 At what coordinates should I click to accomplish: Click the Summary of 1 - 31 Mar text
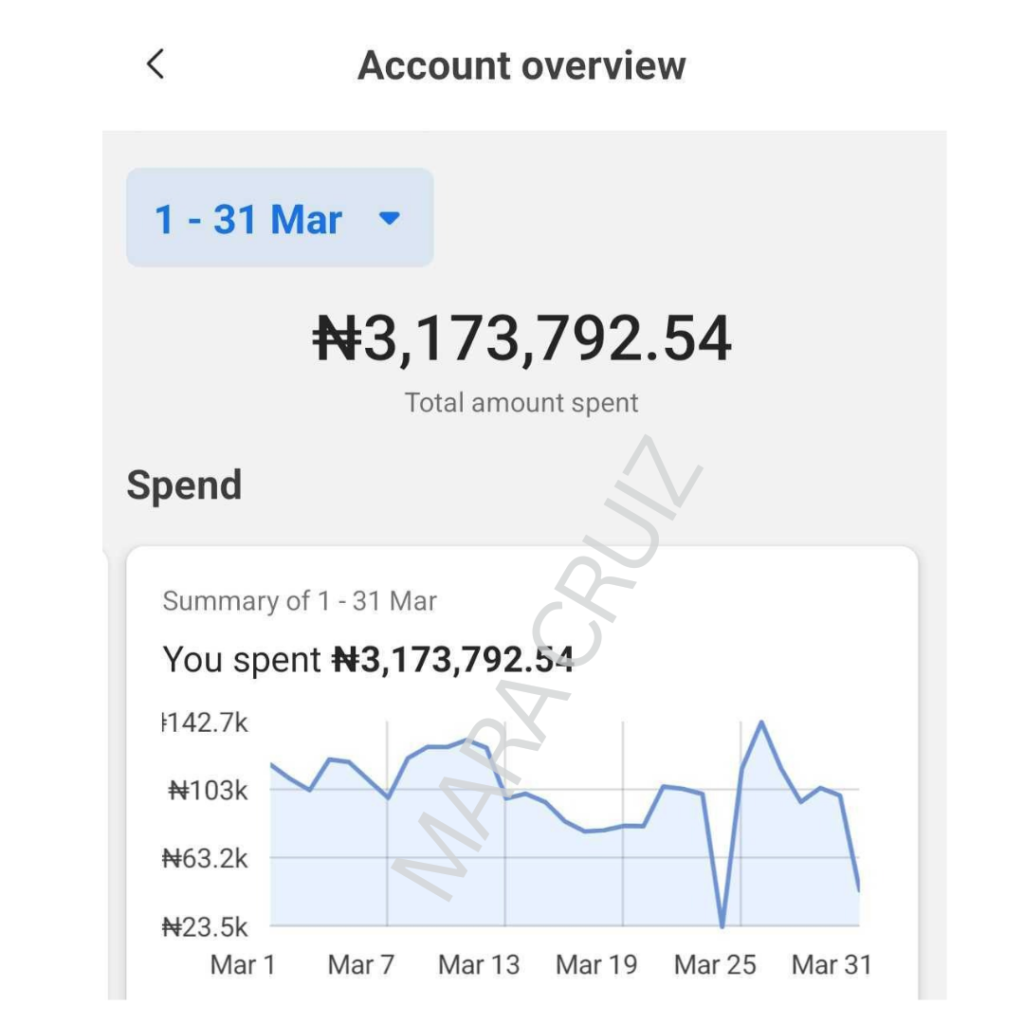(299, 601)
